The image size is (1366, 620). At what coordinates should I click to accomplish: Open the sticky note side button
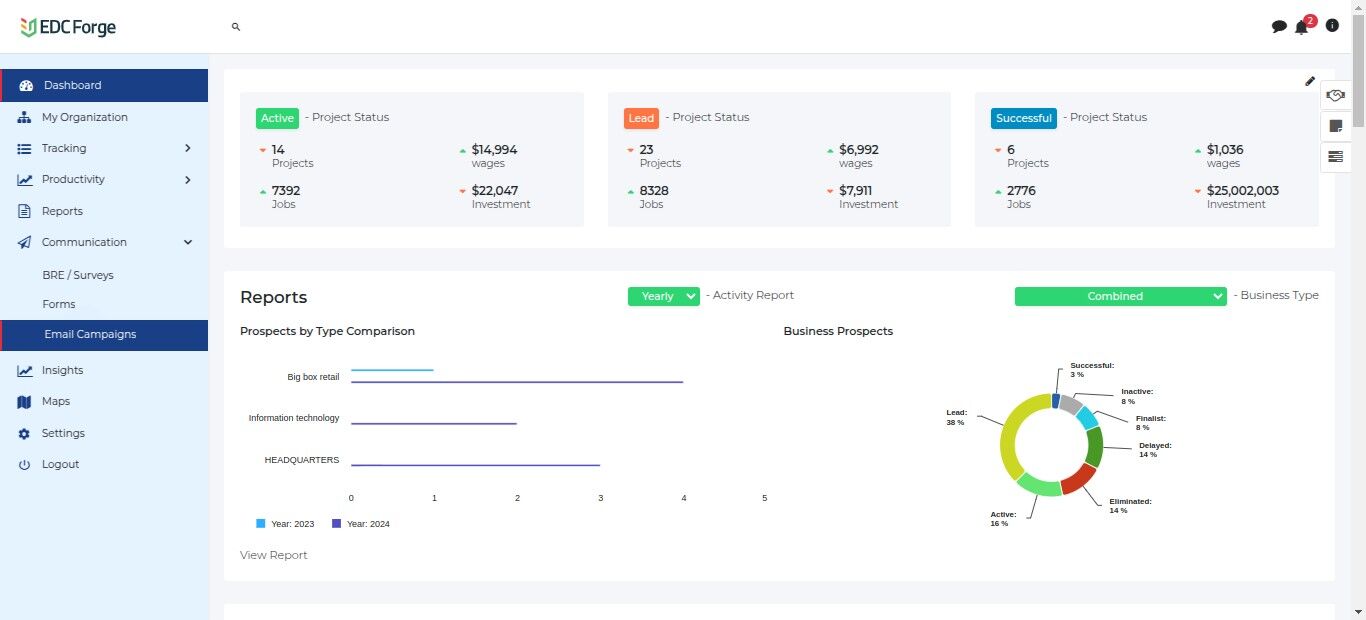[1335, 126]
